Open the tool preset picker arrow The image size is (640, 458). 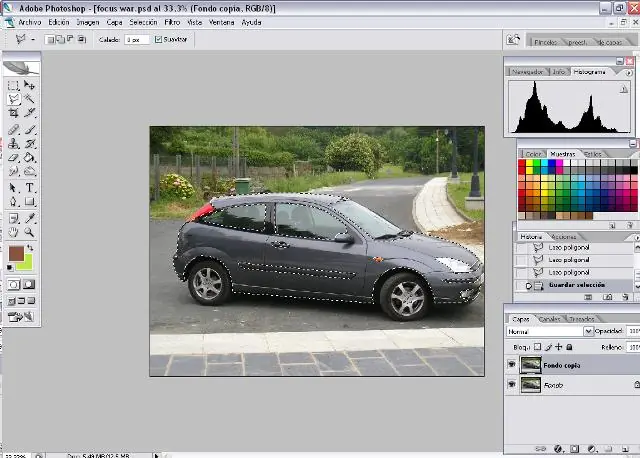tap(33, 40)
